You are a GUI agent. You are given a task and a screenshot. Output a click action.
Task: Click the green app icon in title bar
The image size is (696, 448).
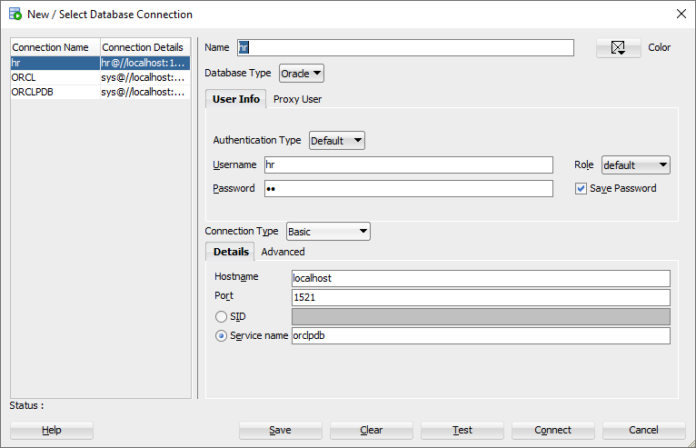pos(14,14)
